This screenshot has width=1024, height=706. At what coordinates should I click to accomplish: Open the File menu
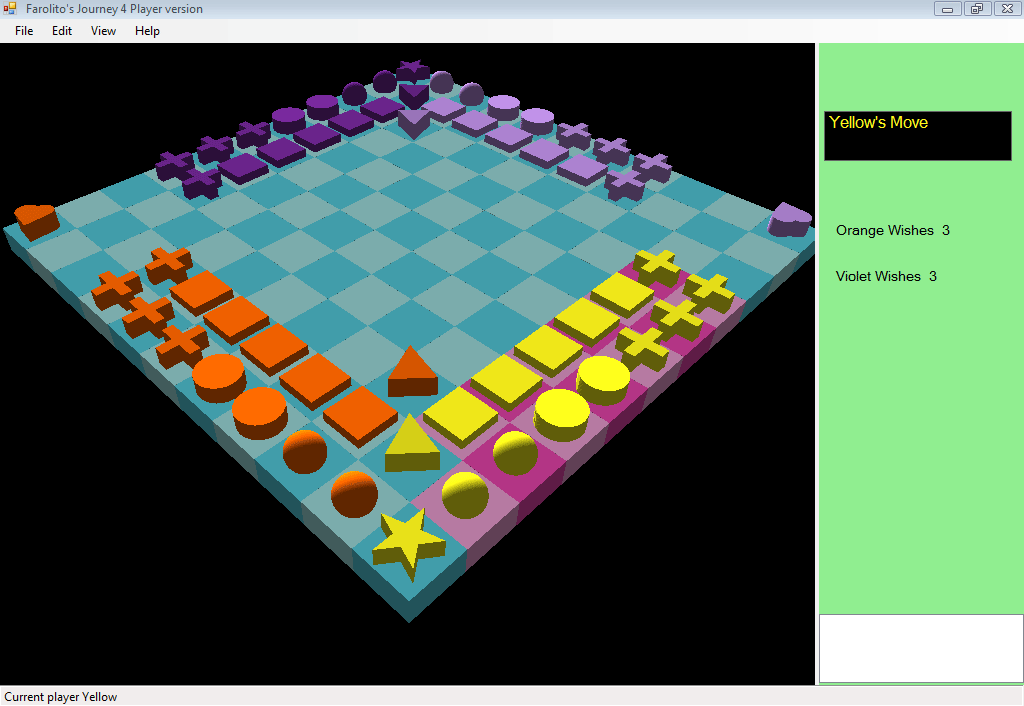click(24, 31)
